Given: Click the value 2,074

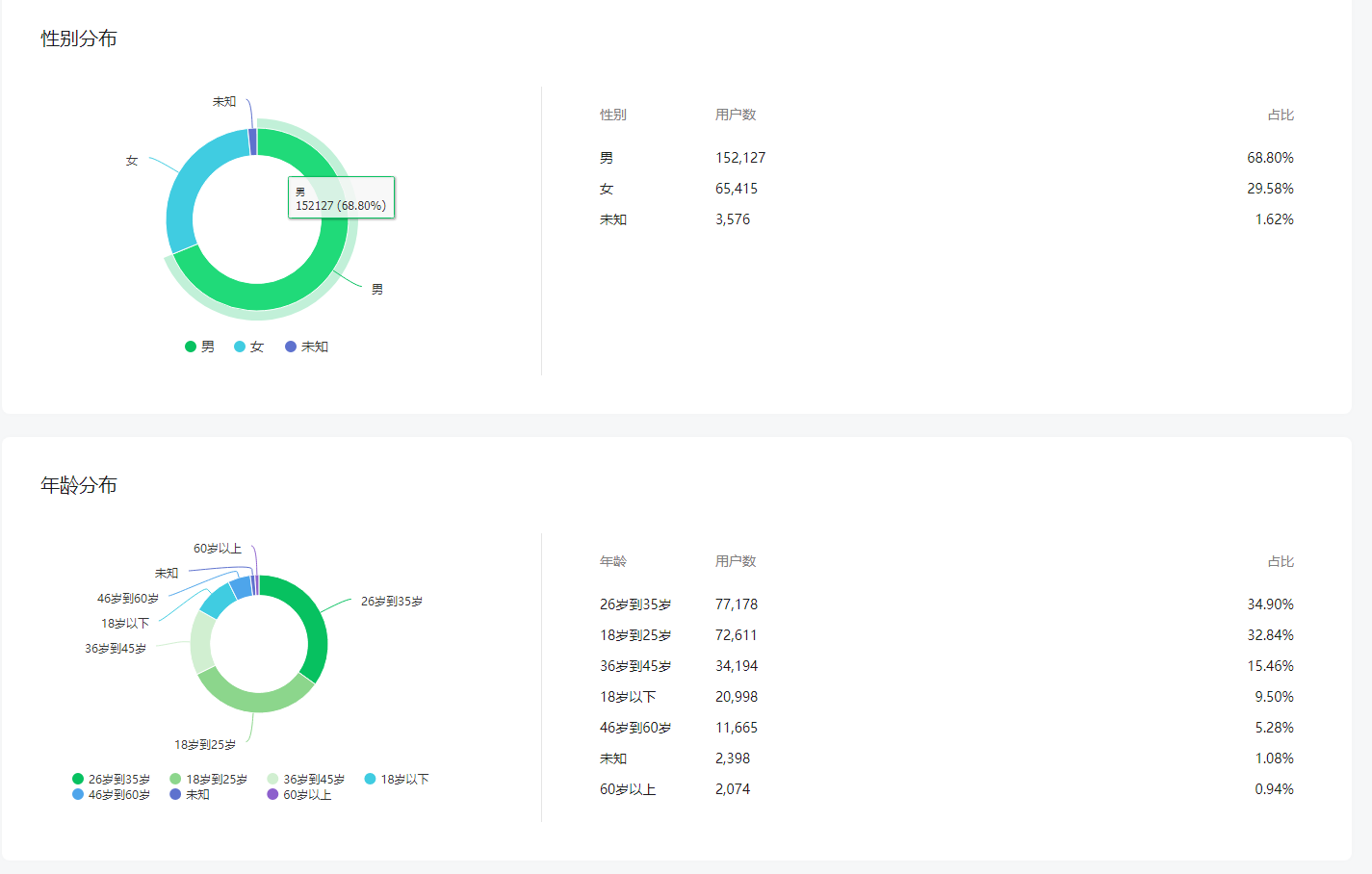Looking at the screenshot, I should (733, 789).
